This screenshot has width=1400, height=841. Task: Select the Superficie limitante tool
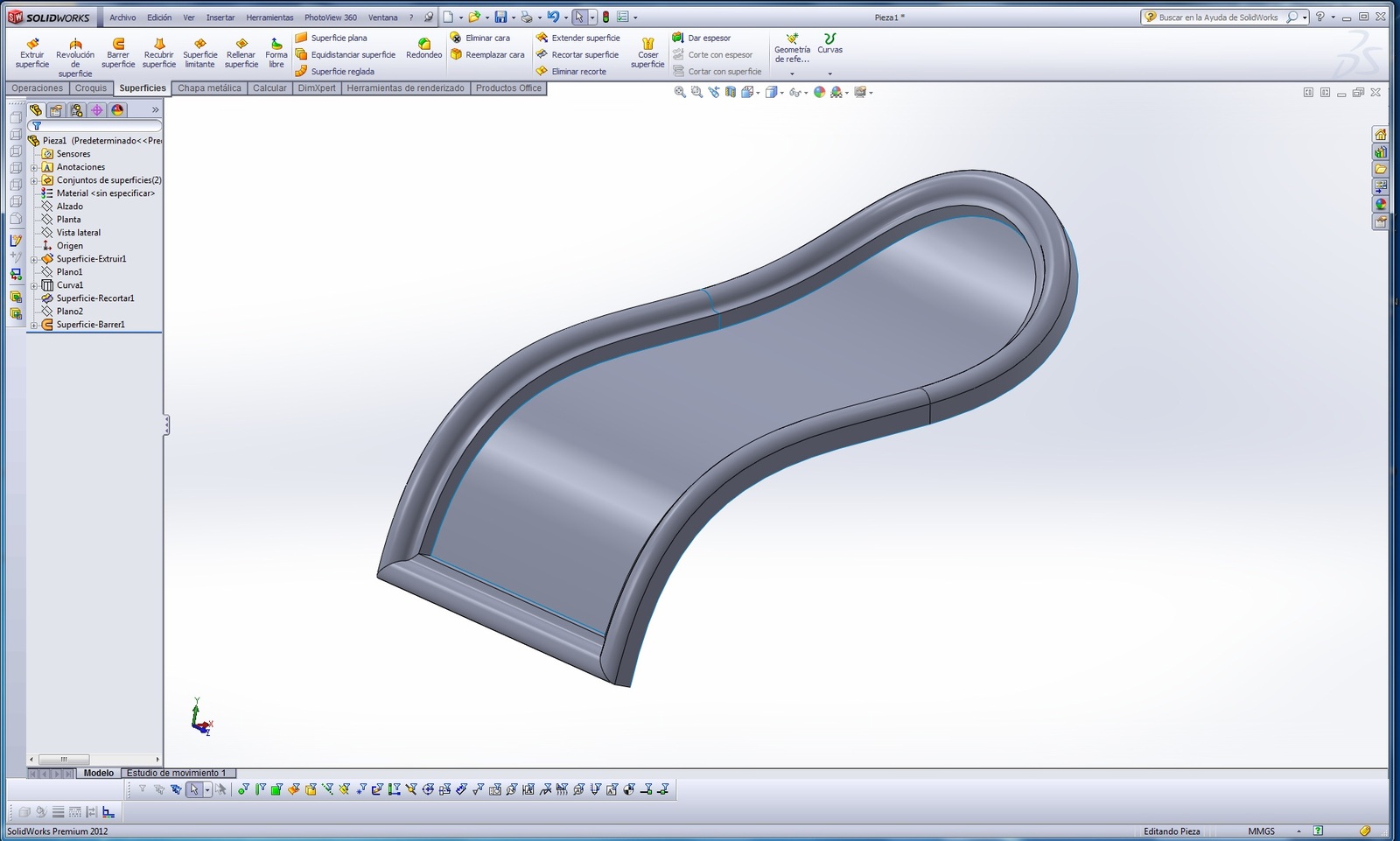point(199,53)
